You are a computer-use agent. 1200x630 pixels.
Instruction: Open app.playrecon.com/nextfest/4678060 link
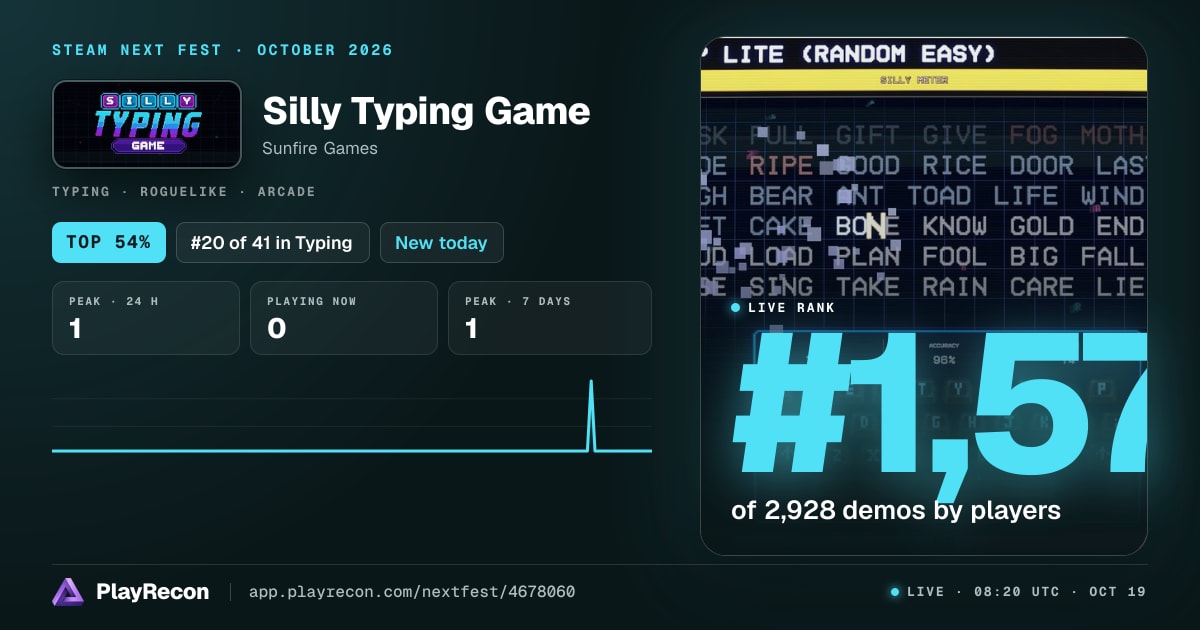click(412, 592)
